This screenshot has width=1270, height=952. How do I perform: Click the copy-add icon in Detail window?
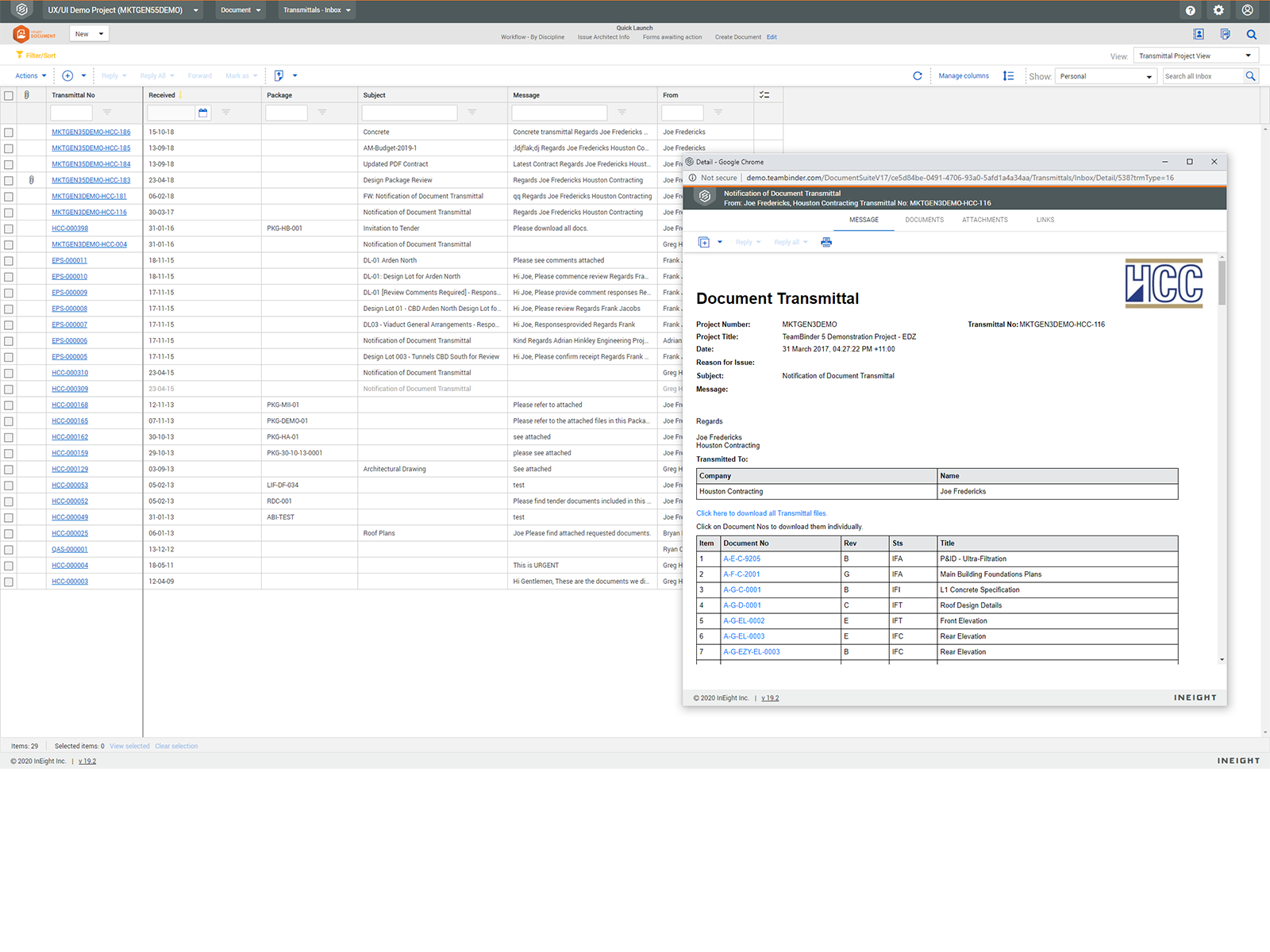click(703, 242)
